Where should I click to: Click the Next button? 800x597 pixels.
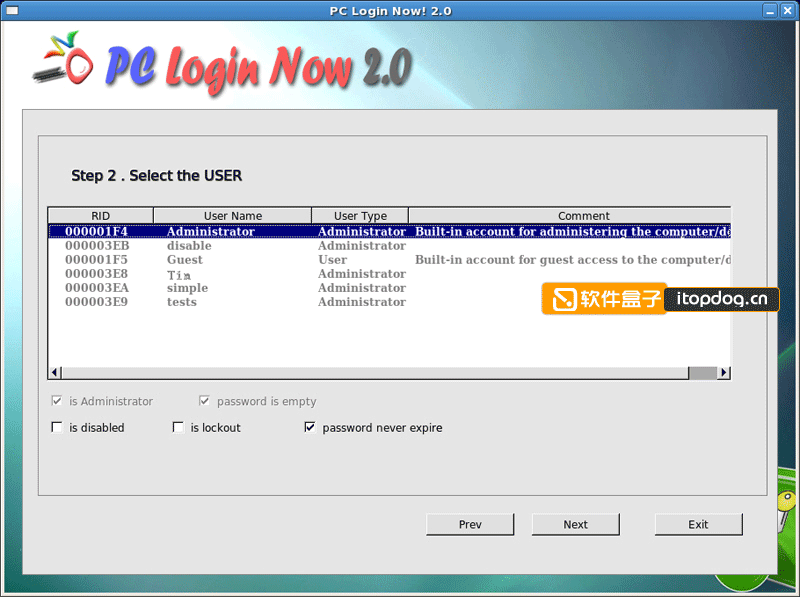576,525
